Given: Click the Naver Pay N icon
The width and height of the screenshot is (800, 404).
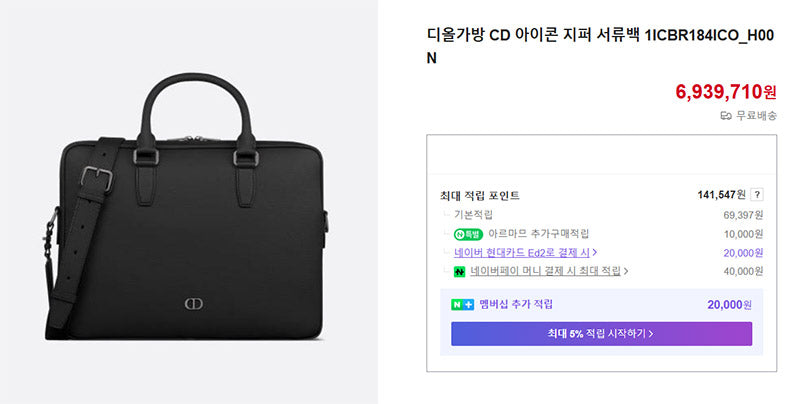Looking at the screenshot, I should coord(459,272).
